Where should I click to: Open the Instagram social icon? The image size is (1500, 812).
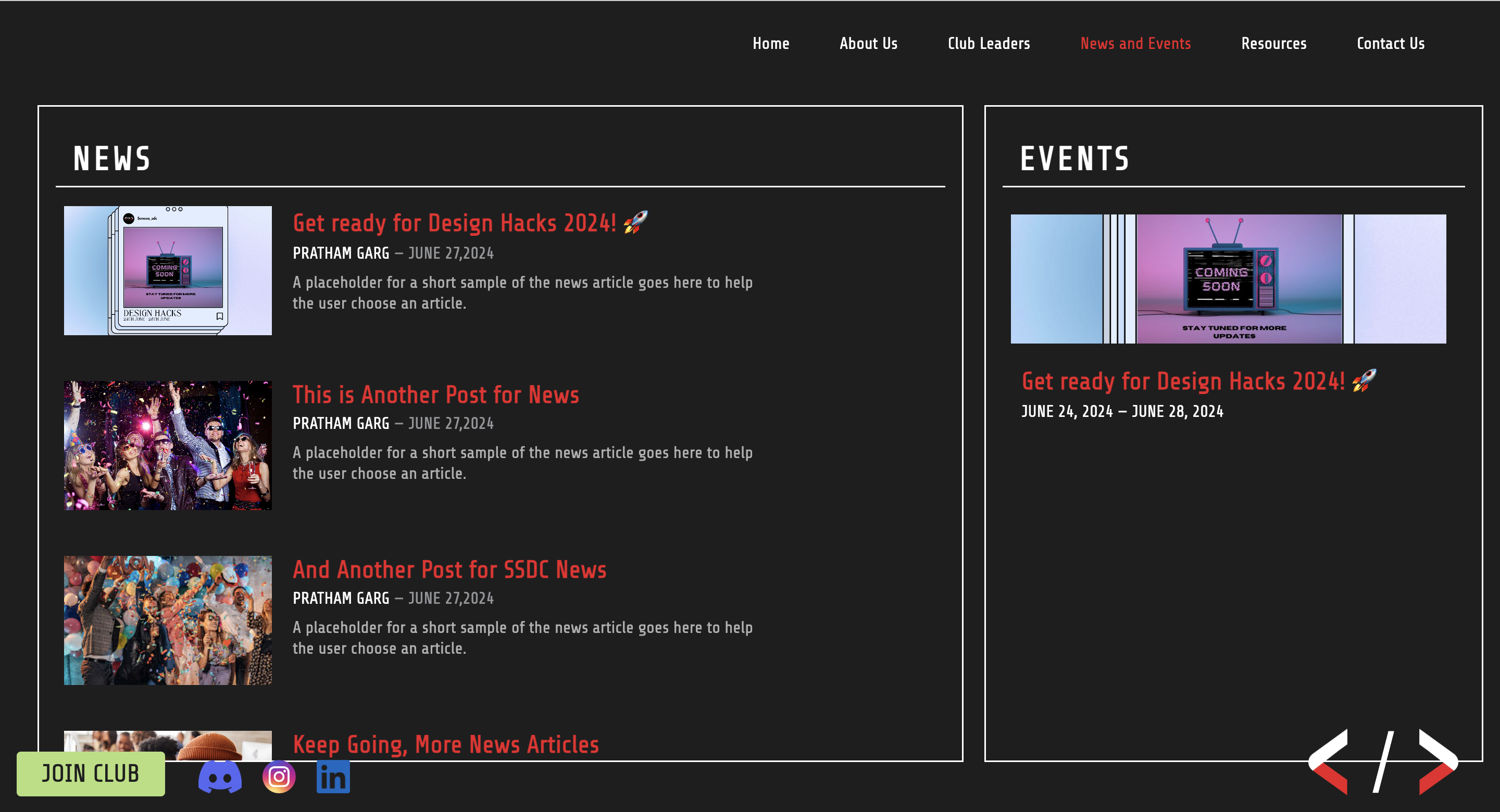[279, 777]
